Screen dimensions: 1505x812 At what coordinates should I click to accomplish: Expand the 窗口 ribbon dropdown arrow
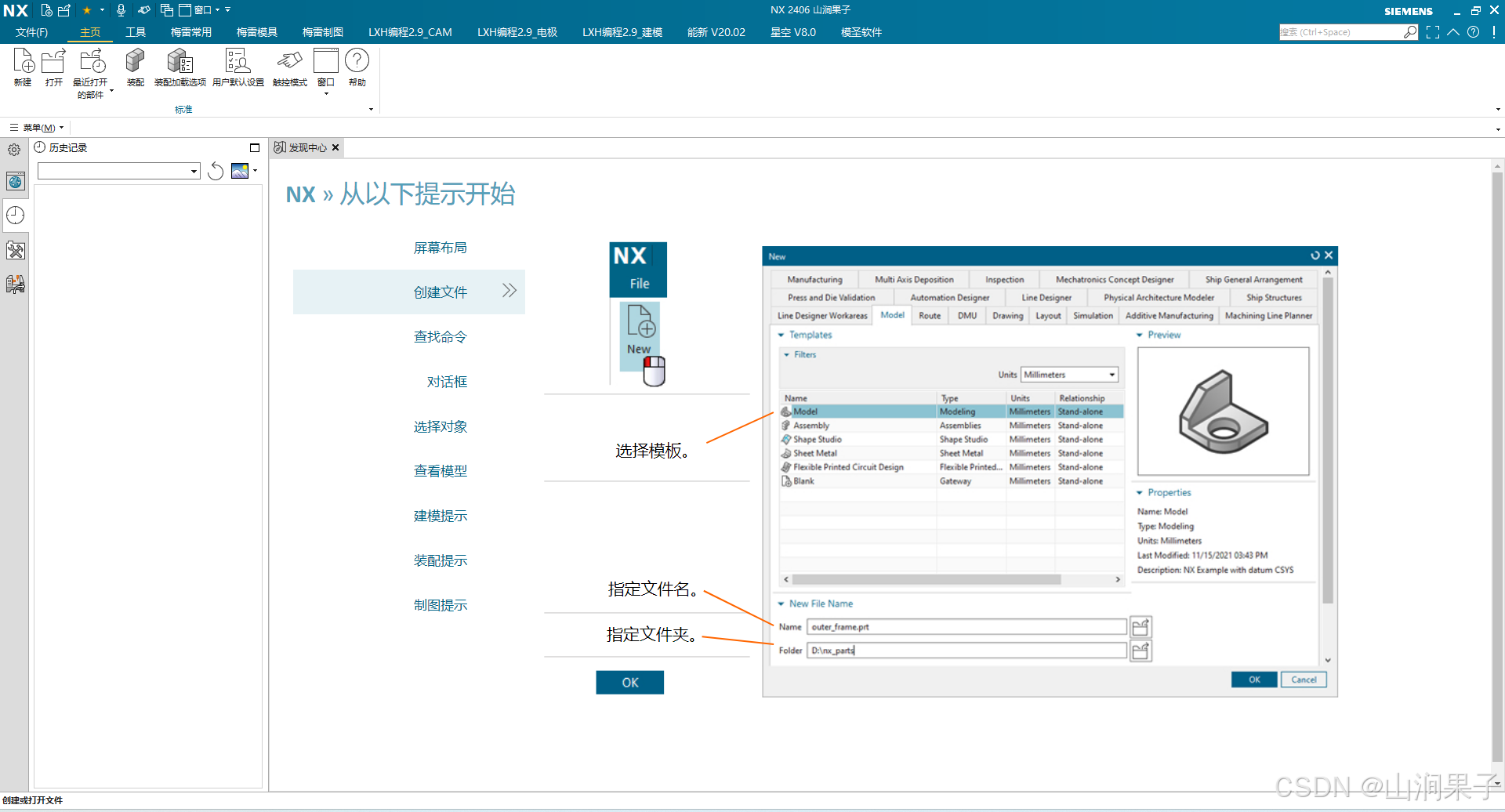(326, 94)
